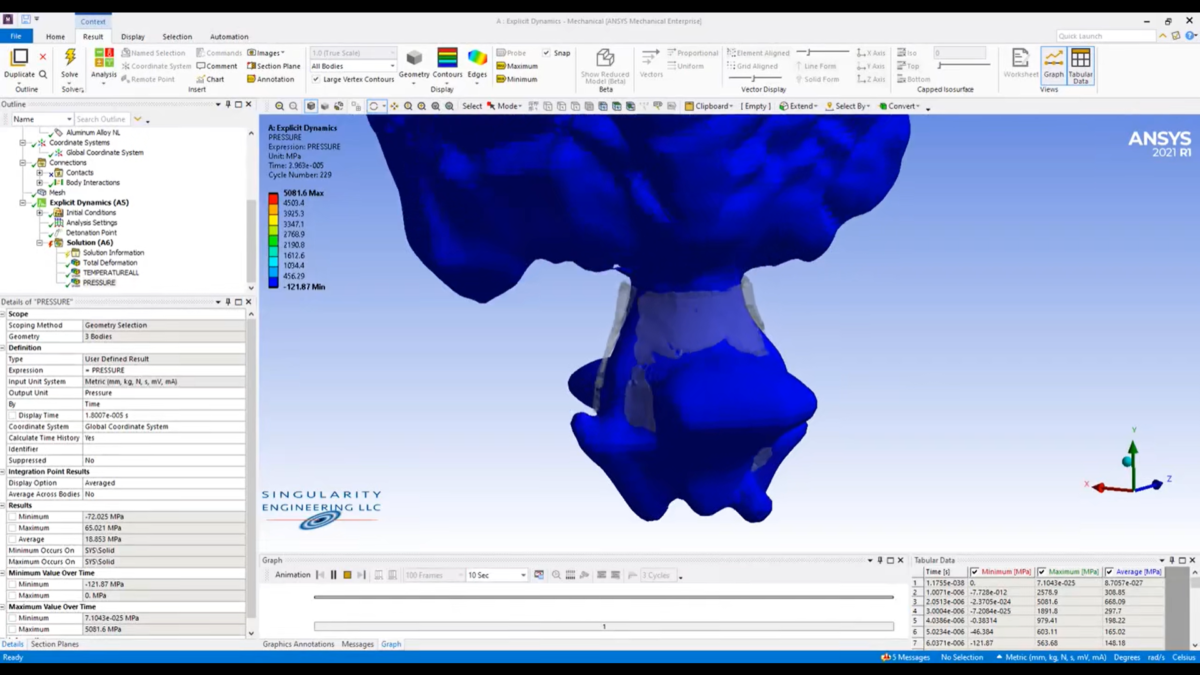Image resolution: width=1200 pixels, height=675 pixels.
Task: Select Detonation Point in the outline tree
Action: (x=91, y=233)
